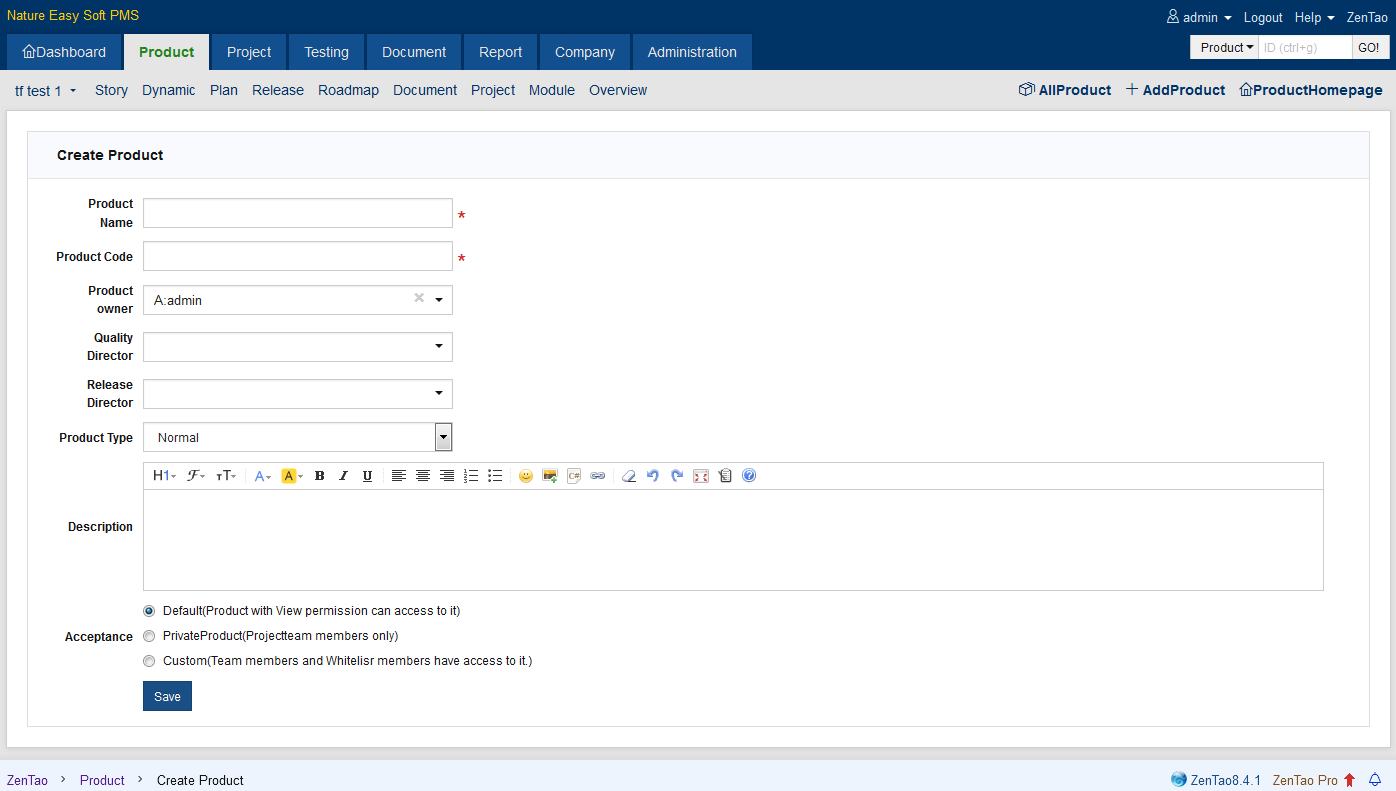Insert a hyperlink using the link icon

coord(598,476)
